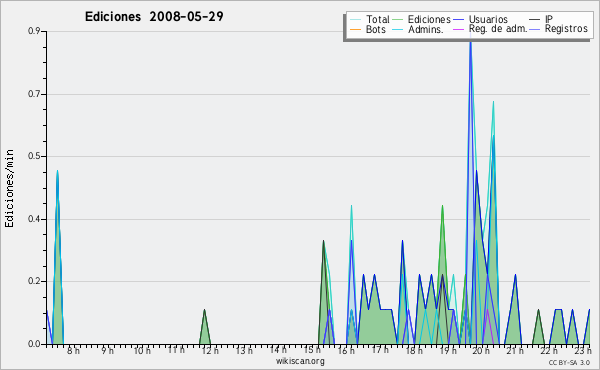Viewport: 600px width, 370px height.
Task: Click the '11 h' x-axis label
Action: click(x=176, y=350)
